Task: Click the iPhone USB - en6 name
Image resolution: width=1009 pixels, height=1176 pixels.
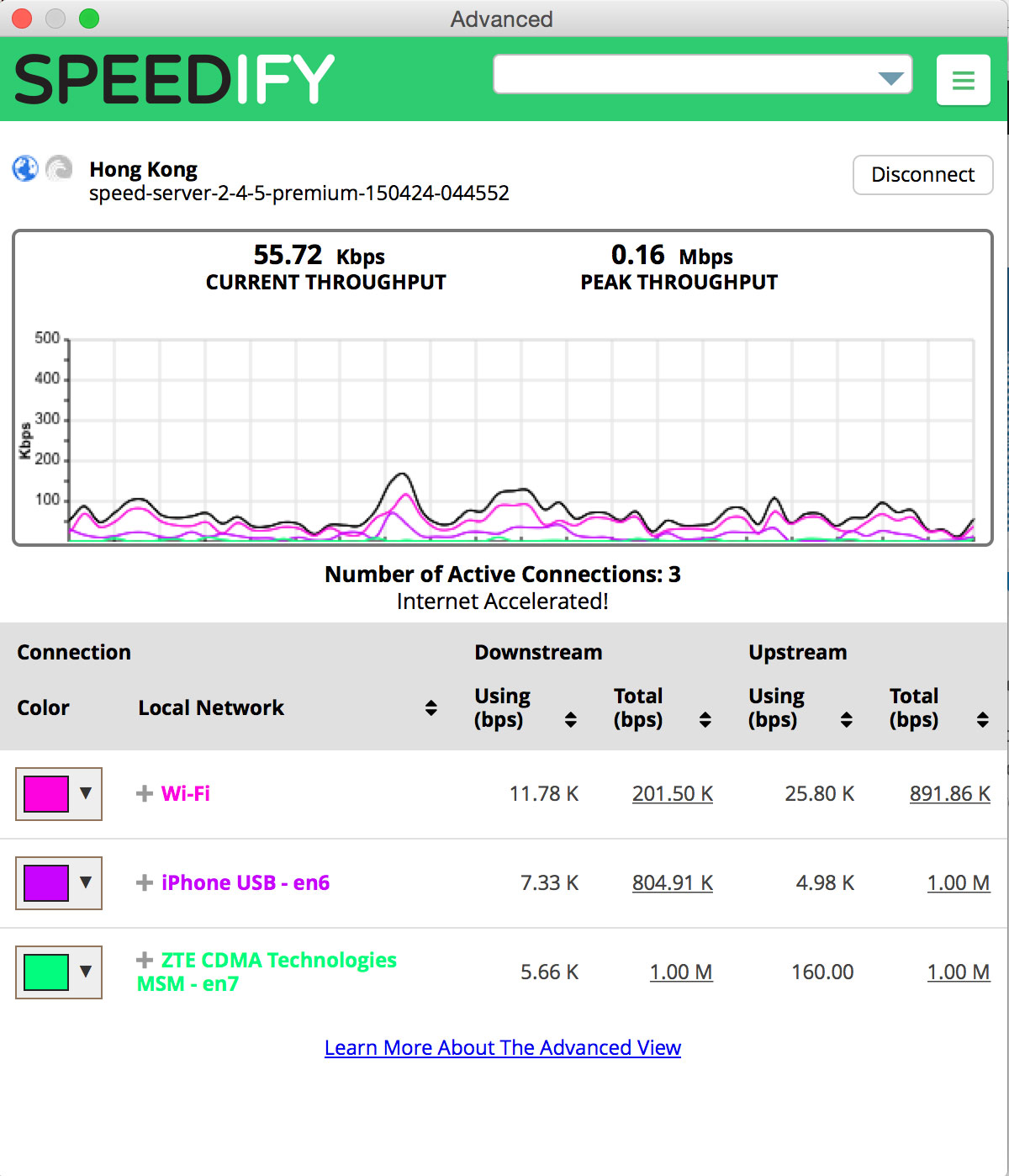Action: pos(246,882)
